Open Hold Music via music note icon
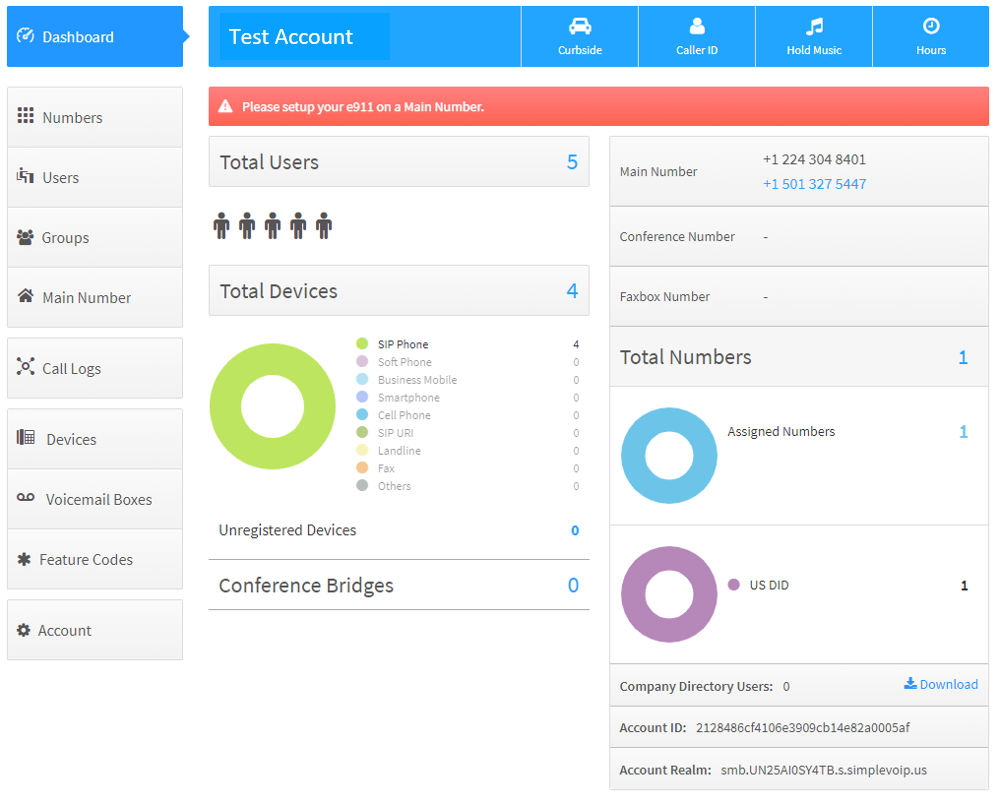Image resolution: width=998 pixels, height=798 pixels. click(x=813, y=25)
